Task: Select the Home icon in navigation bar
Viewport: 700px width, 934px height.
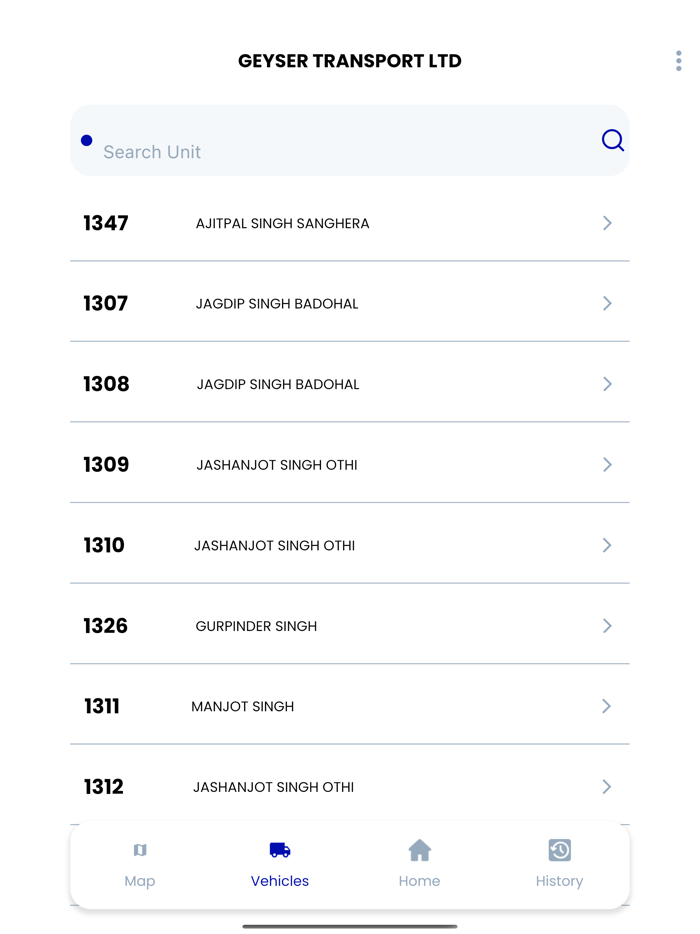Action: 419,849
